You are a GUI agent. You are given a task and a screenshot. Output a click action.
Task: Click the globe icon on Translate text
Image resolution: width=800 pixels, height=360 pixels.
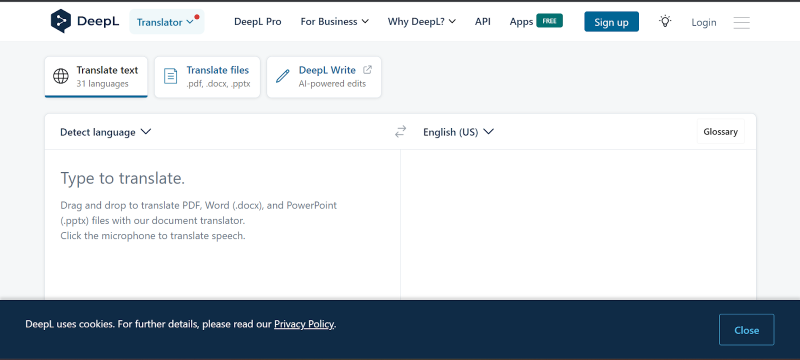(61, 76)
